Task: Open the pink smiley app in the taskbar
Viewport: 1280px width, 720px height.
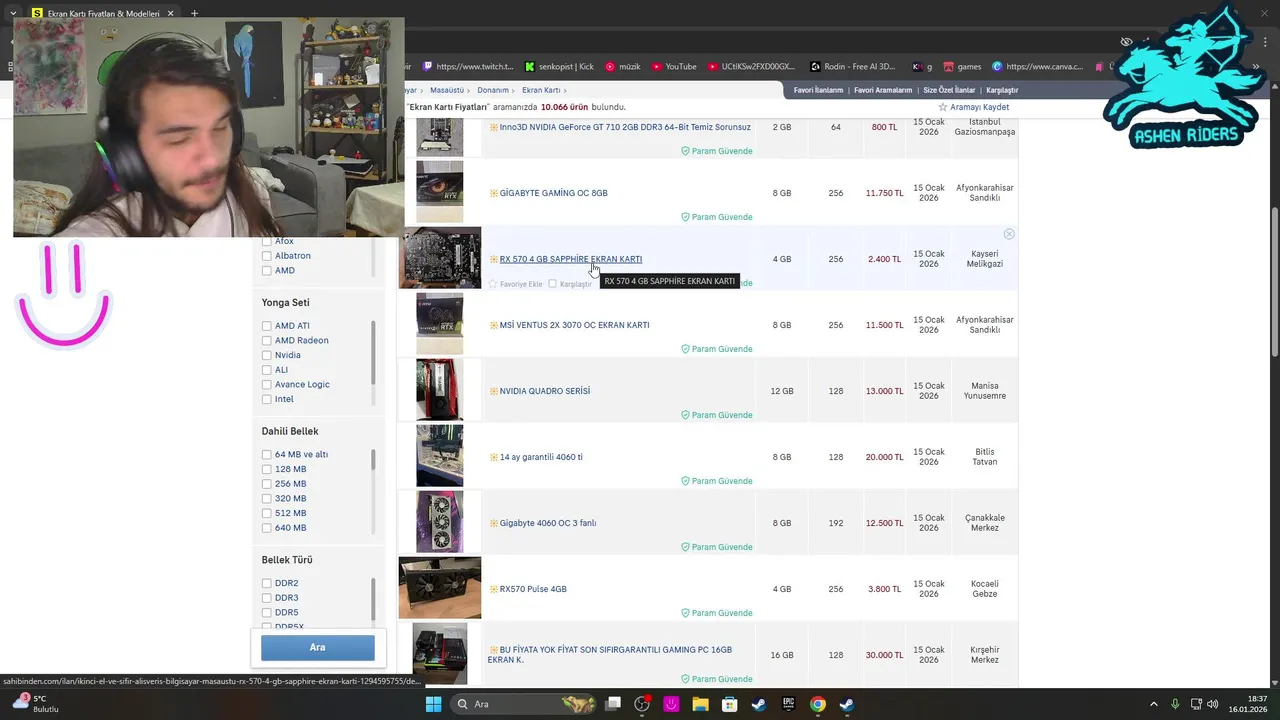Action: 671,704
